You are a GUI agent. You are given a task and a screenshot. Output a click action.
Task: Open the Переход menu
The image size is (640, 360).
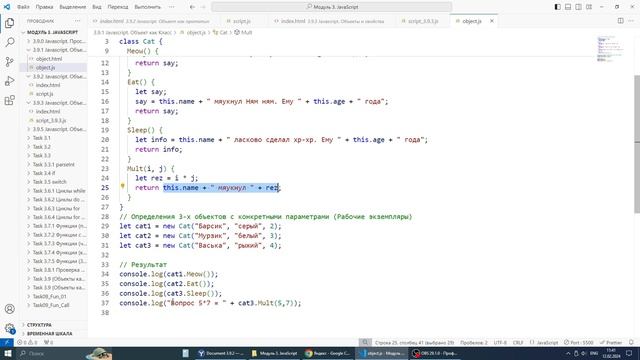tap(118, 7)
